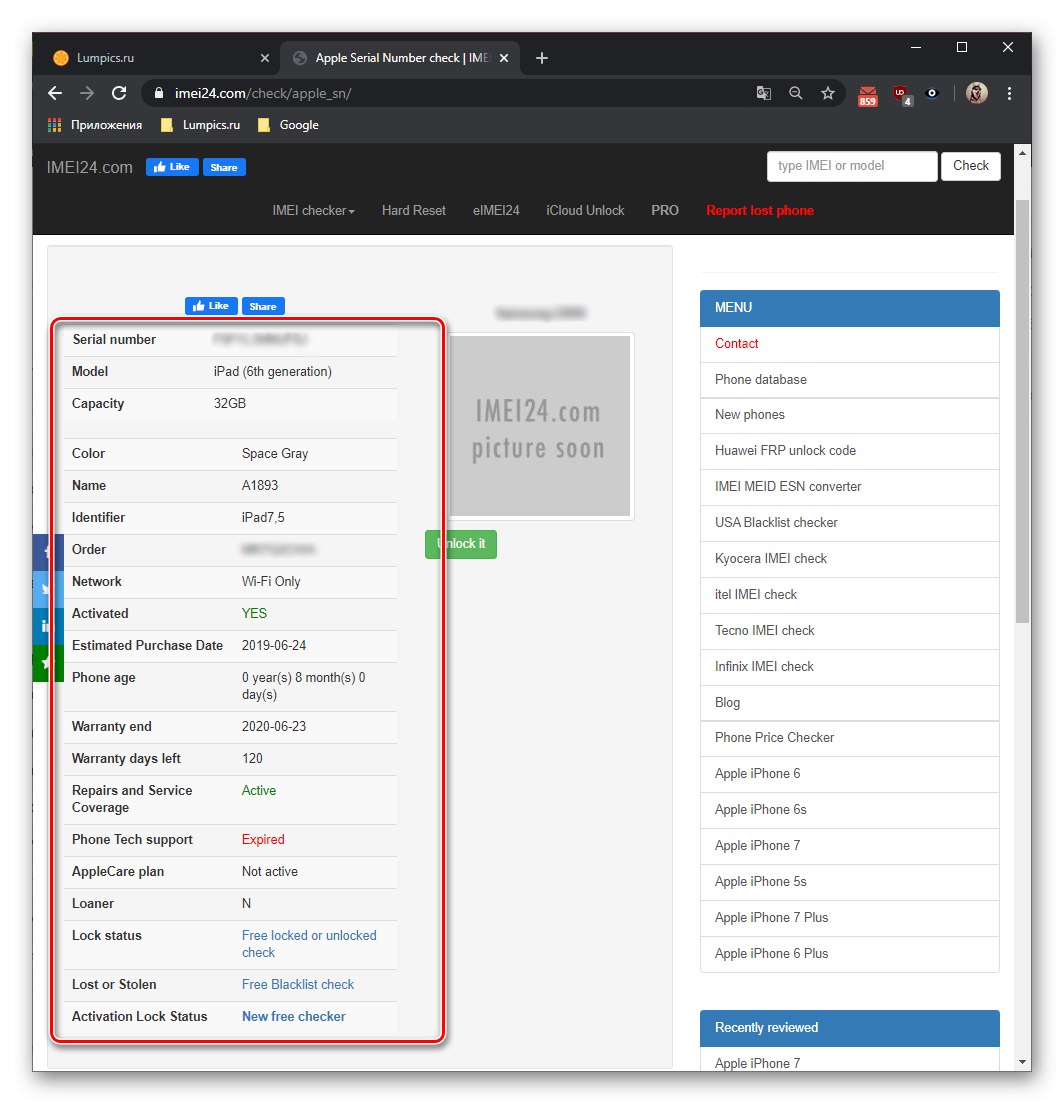Open IMEI MEID ESN converter link
The image size is (1064, 1104).
(x=849, y=487)
